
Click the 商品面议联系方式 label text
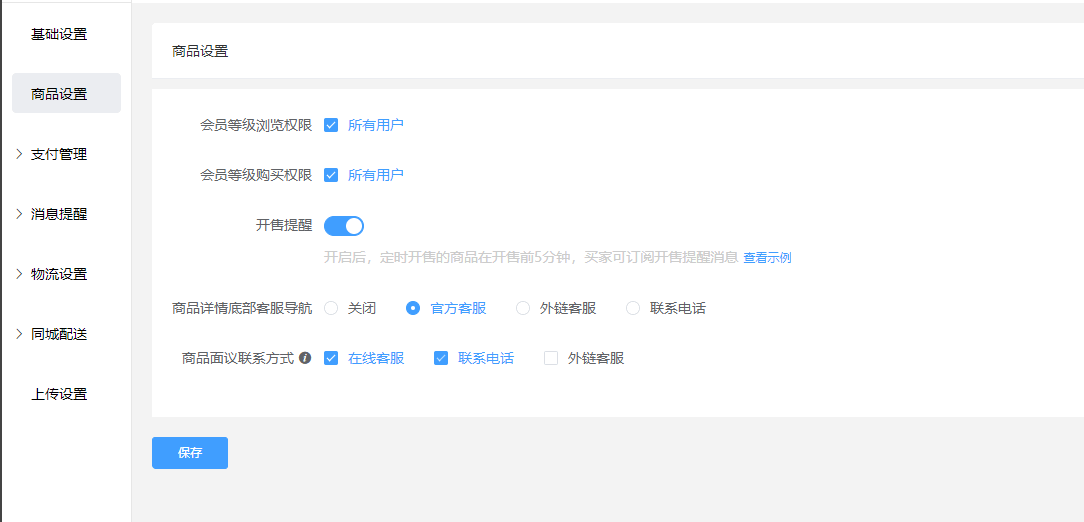pos(238,358)
